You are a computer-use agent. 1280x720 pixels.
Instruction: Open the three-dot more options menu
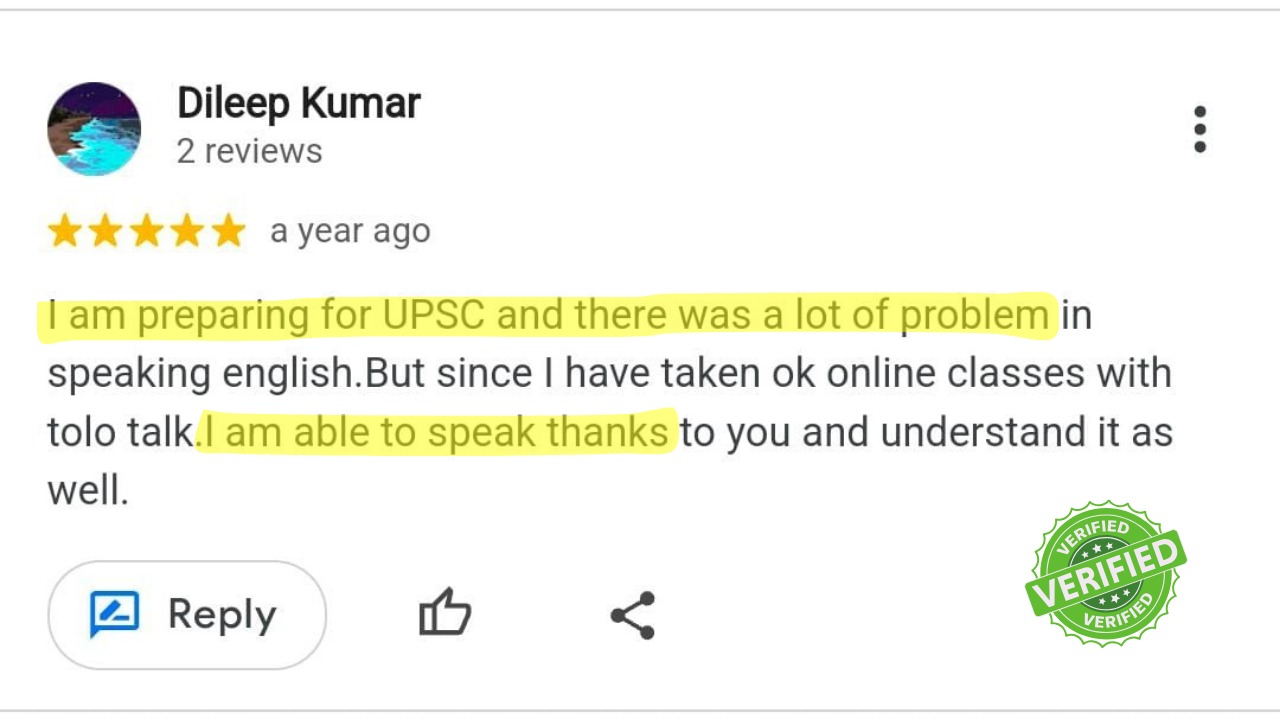[x=1199, y=130]
